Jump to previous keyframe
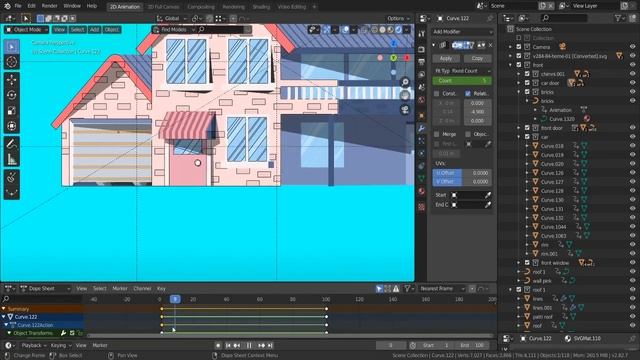 [237, 345]
